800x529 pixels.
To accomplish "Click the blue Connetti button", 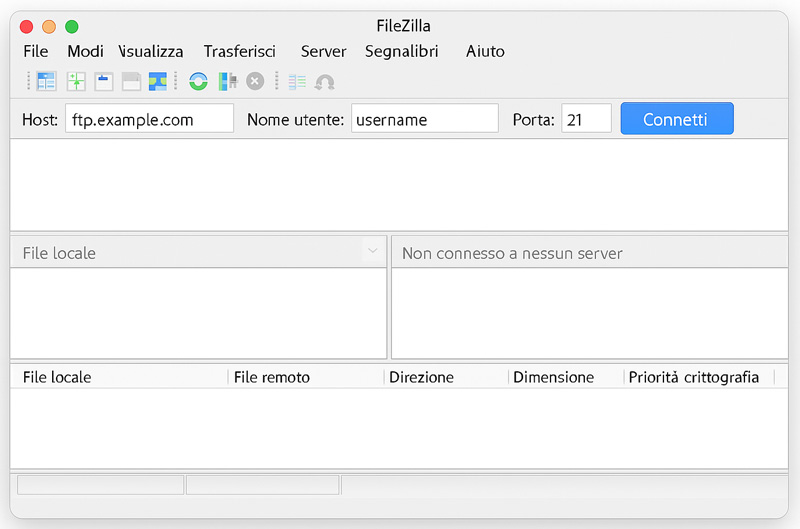I will point(677,118).
